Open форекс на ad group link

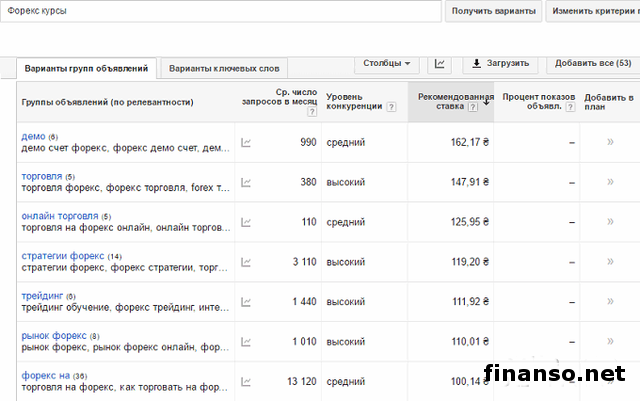45,376
